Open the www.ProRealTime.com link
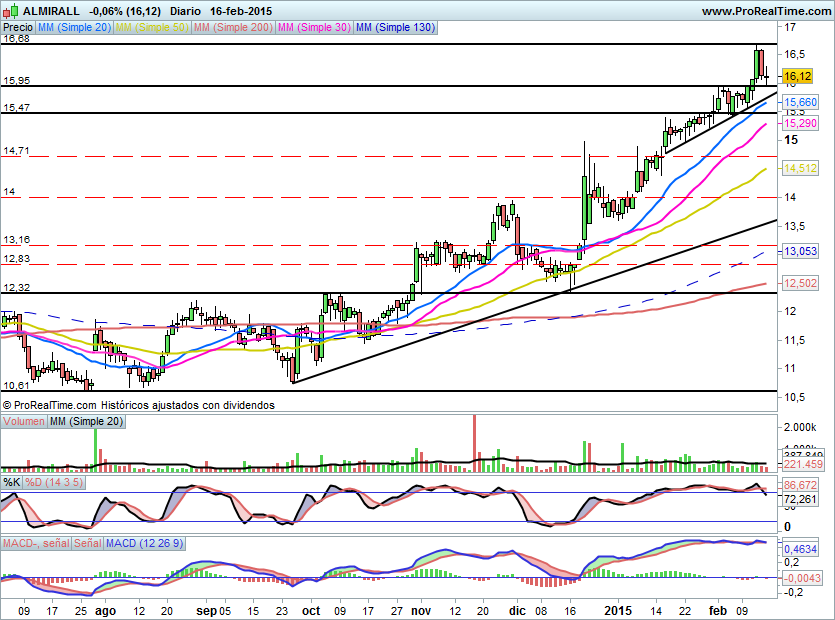 [x=765, y=10]
